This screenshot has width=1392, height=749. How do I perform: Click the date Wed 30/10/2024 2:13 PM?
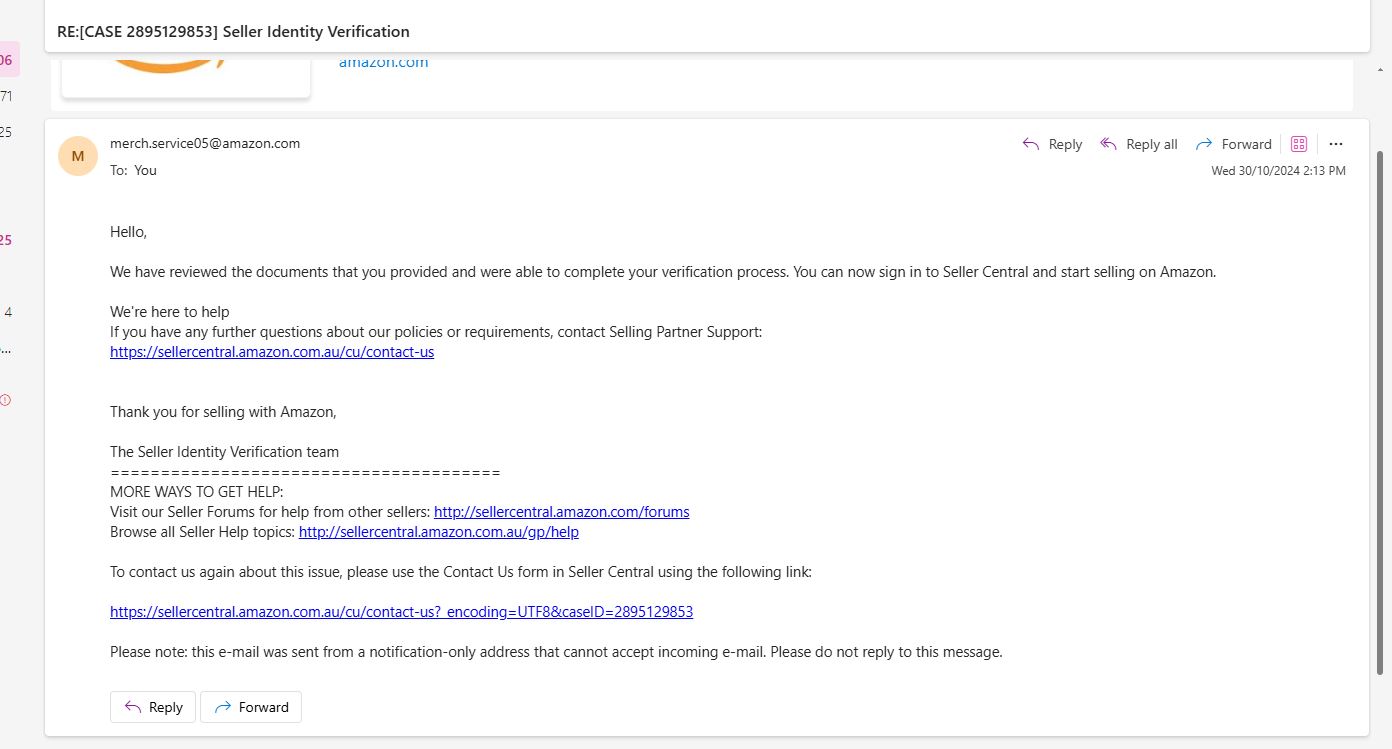coord(1278,171)
